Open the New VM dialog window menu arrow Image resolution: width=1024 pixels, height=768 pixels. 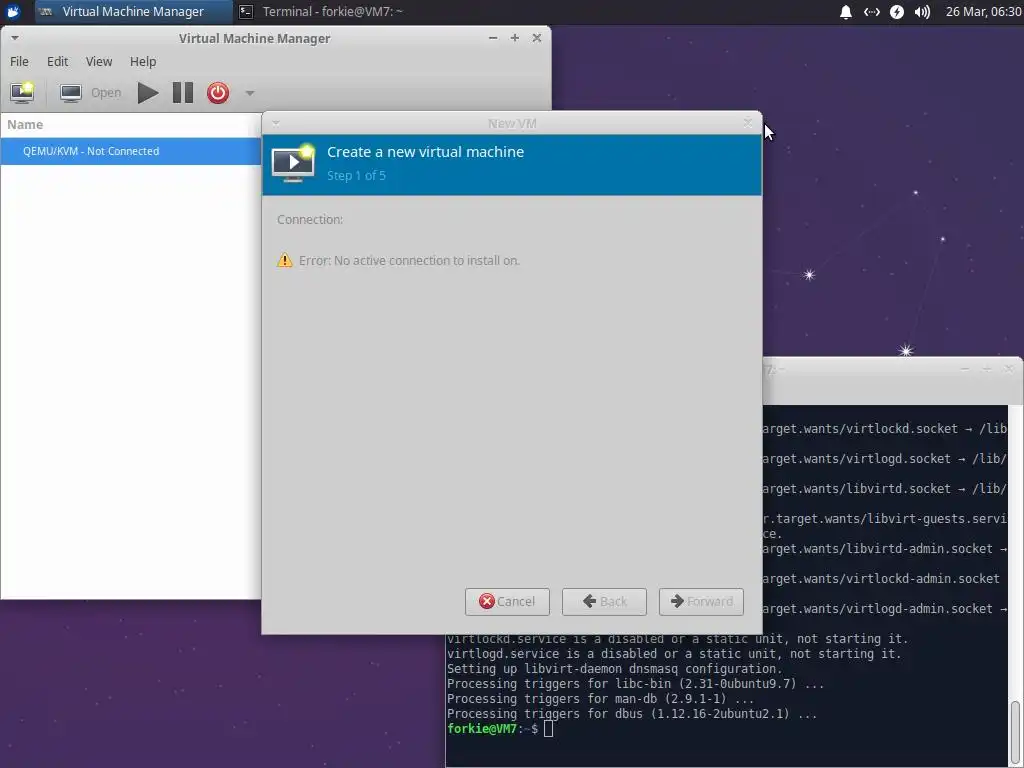[276, 123]
